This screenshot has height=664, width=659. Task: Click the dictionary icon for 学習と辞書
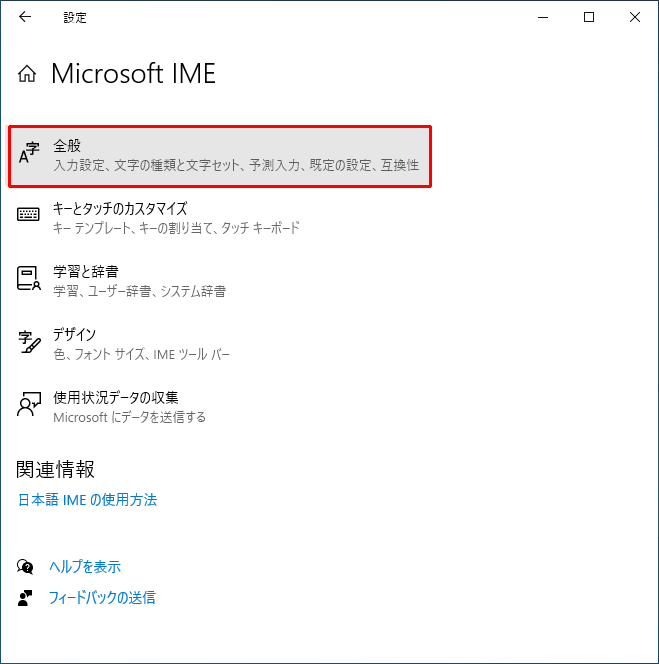pyautogui.click(x=29, y=278)
